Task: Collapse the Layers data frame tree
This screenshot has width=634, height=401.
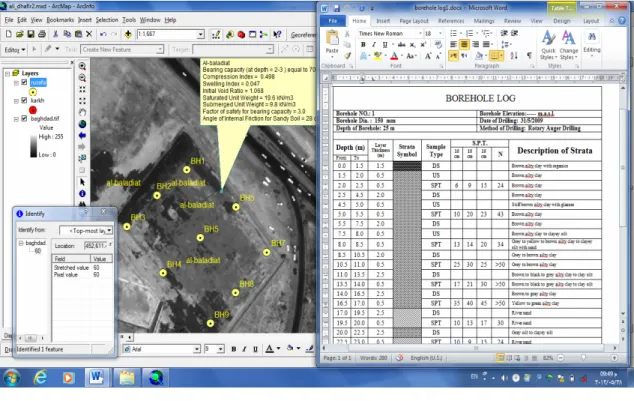Action: click(x=7, y=74)
